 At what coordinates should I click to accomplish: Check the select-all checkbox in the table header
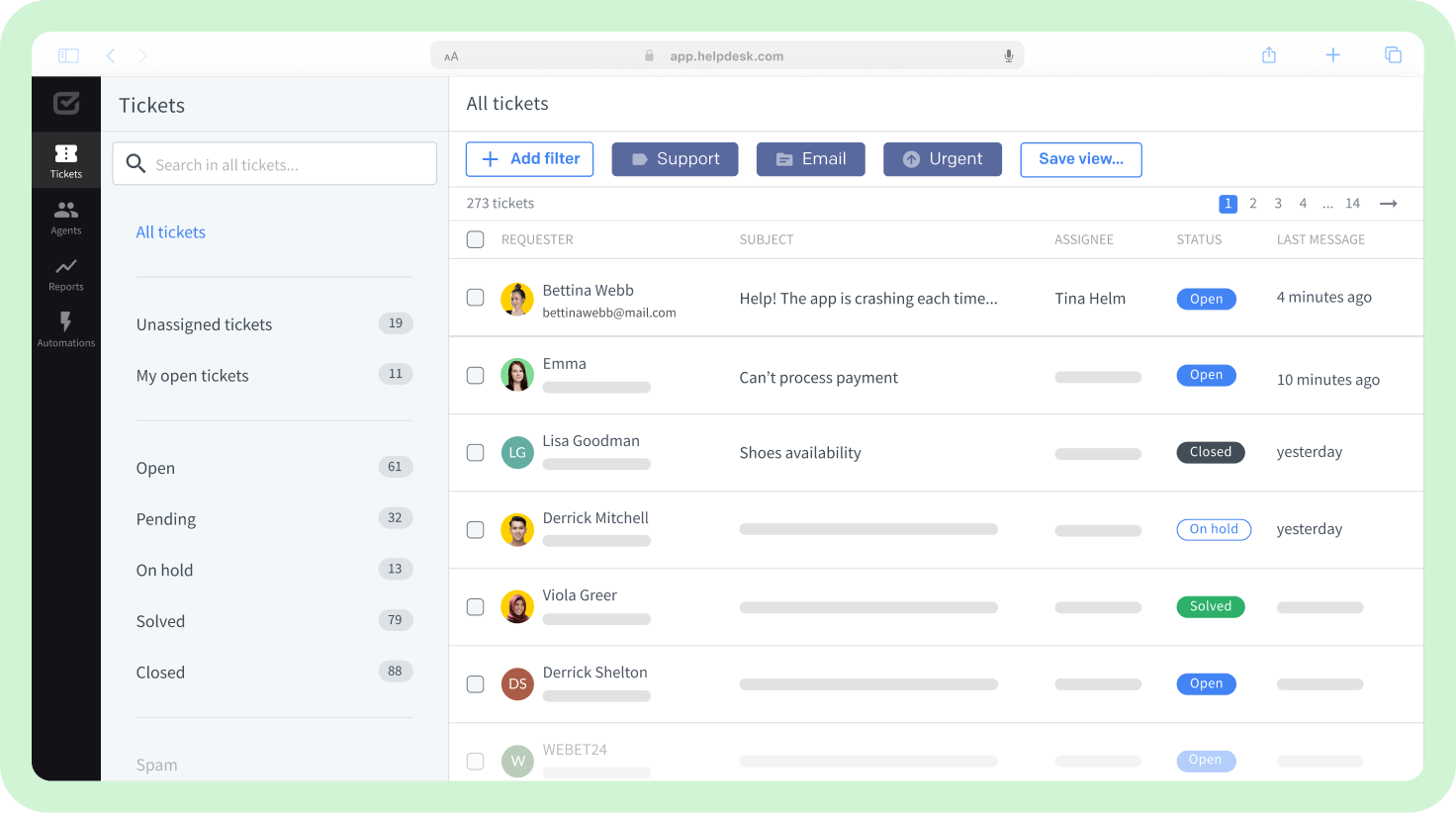coord(475,239)
